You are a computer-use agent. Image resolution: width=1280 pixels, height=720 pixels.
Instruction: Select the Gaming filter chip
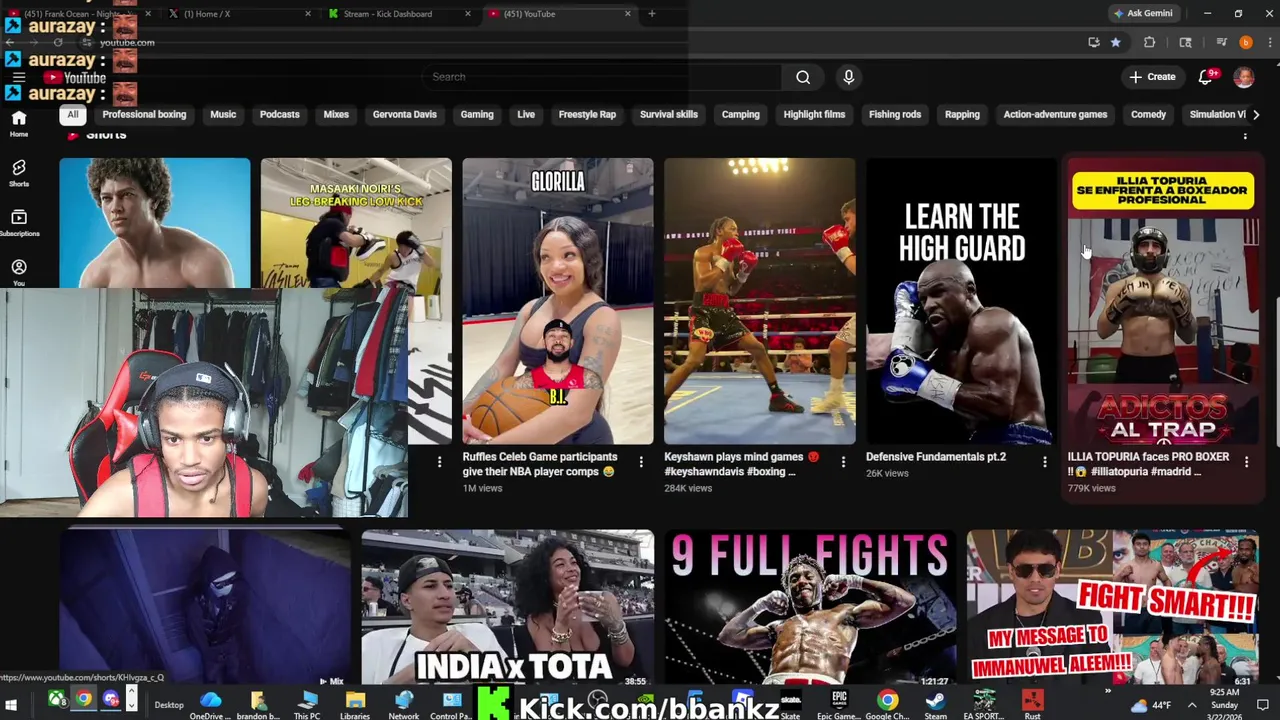pos(477,114)
